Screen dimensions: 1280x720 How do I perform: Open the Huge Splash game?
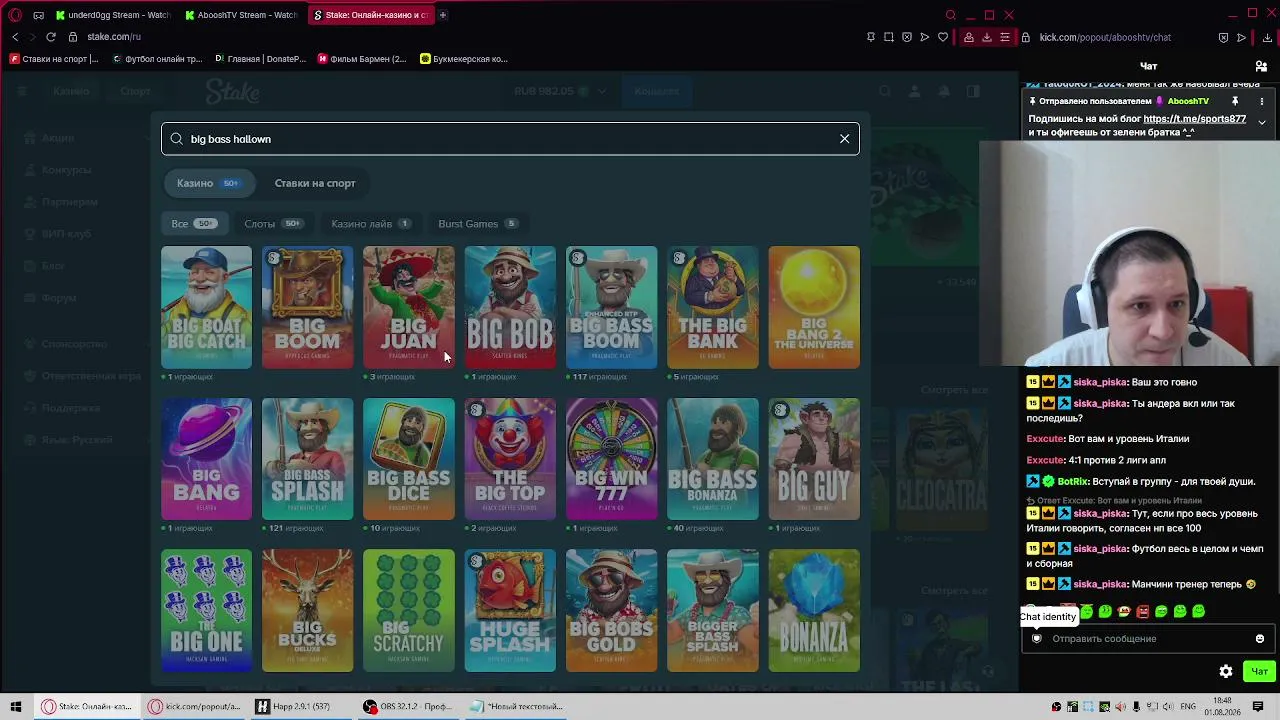click(510, 610)
